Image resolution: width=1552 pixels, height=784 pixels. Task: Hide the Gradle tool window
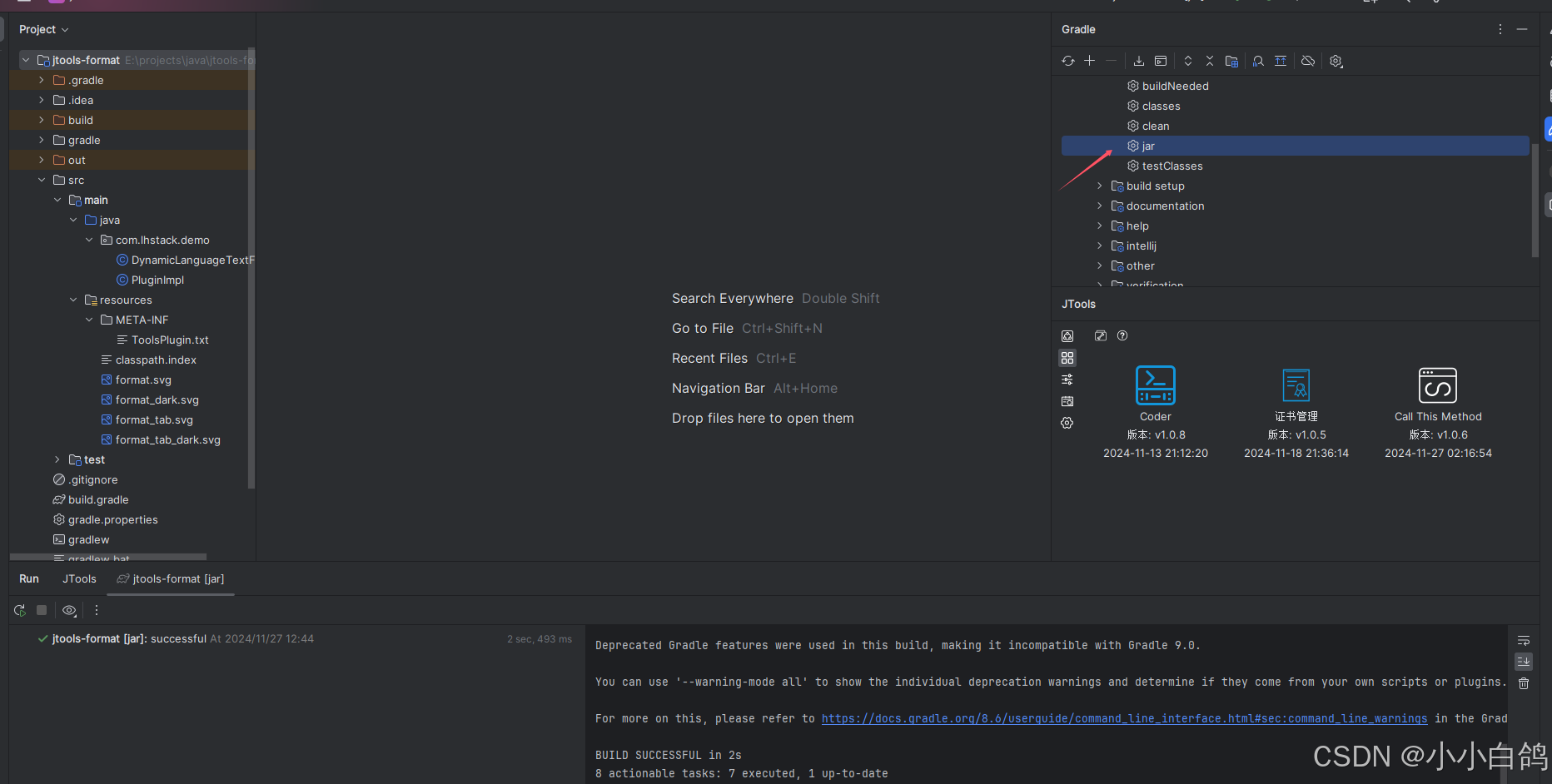pos(1522,29)
